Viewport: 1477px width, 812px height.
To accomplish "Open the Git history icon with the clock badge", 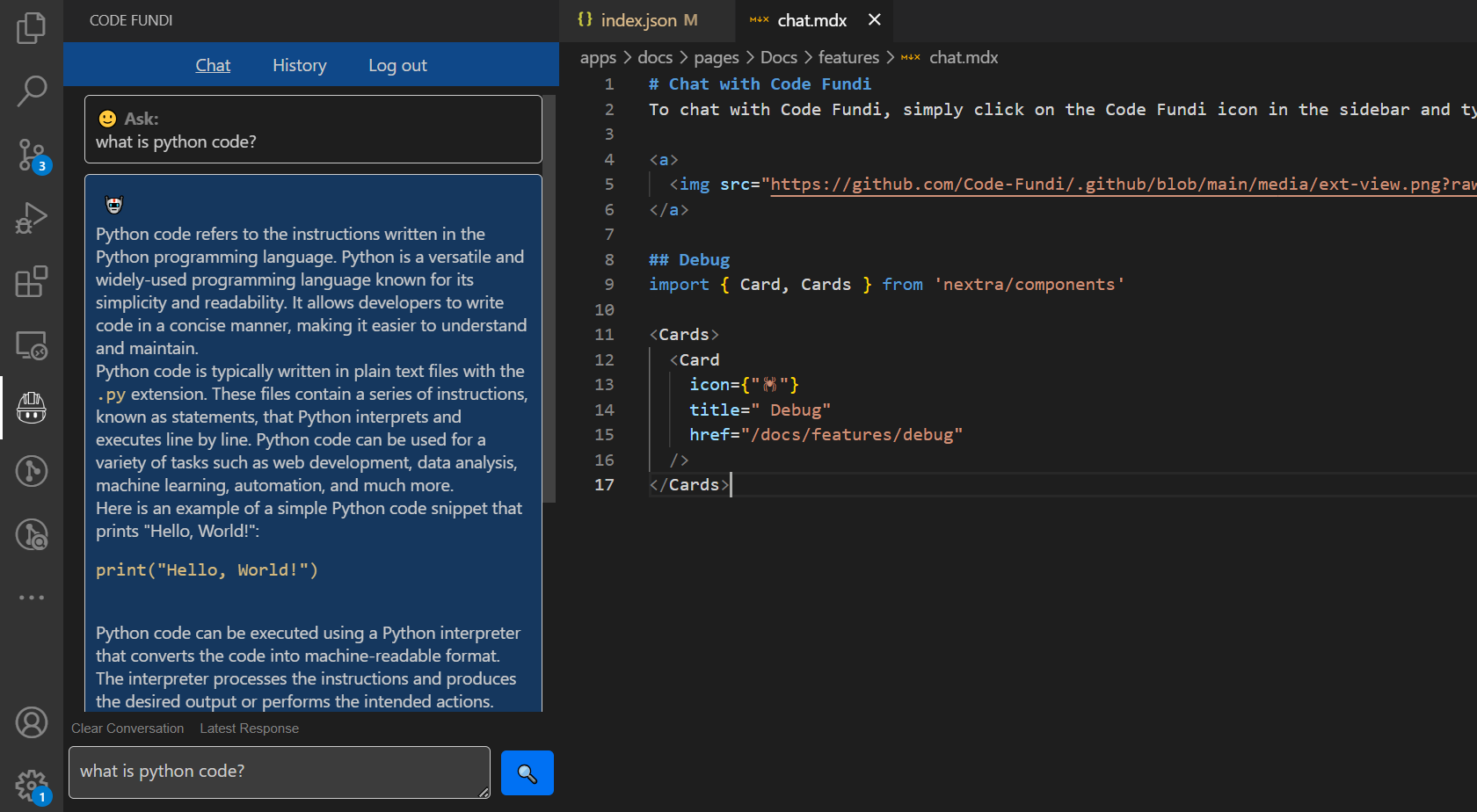I will [x=32, y=534].
